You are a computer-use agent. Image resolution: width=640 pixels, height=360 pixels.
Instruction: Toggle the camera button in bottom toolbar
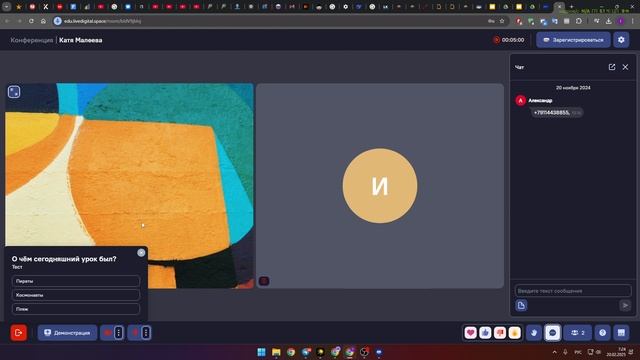[107, 333]
